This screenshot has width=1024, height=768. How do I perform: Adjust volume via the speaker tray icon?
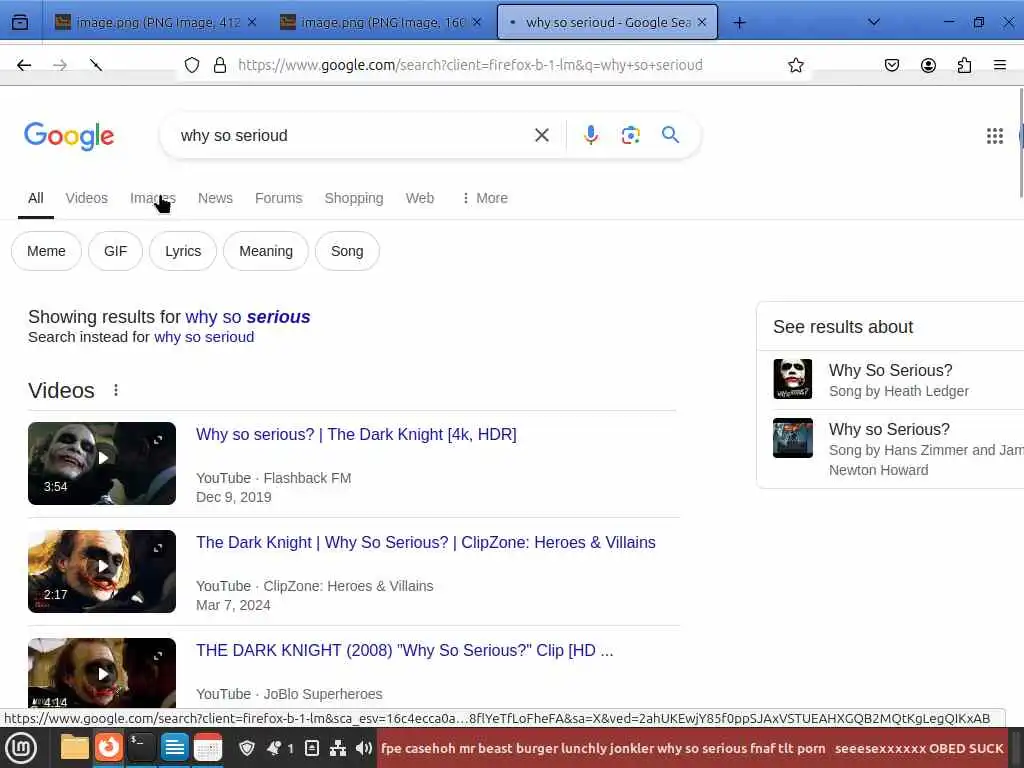364,748
